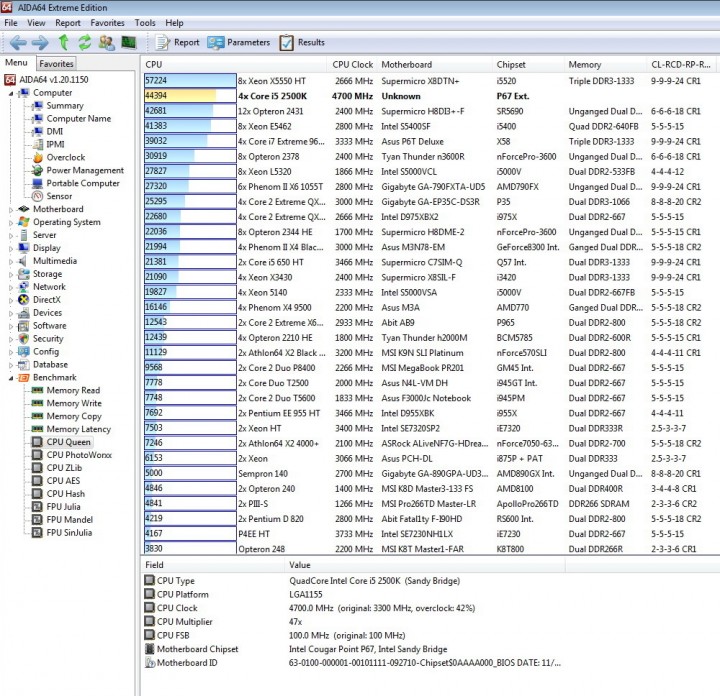
Task: Select the Memory Latency benchmark icon
Action: (x=37, y=429)
